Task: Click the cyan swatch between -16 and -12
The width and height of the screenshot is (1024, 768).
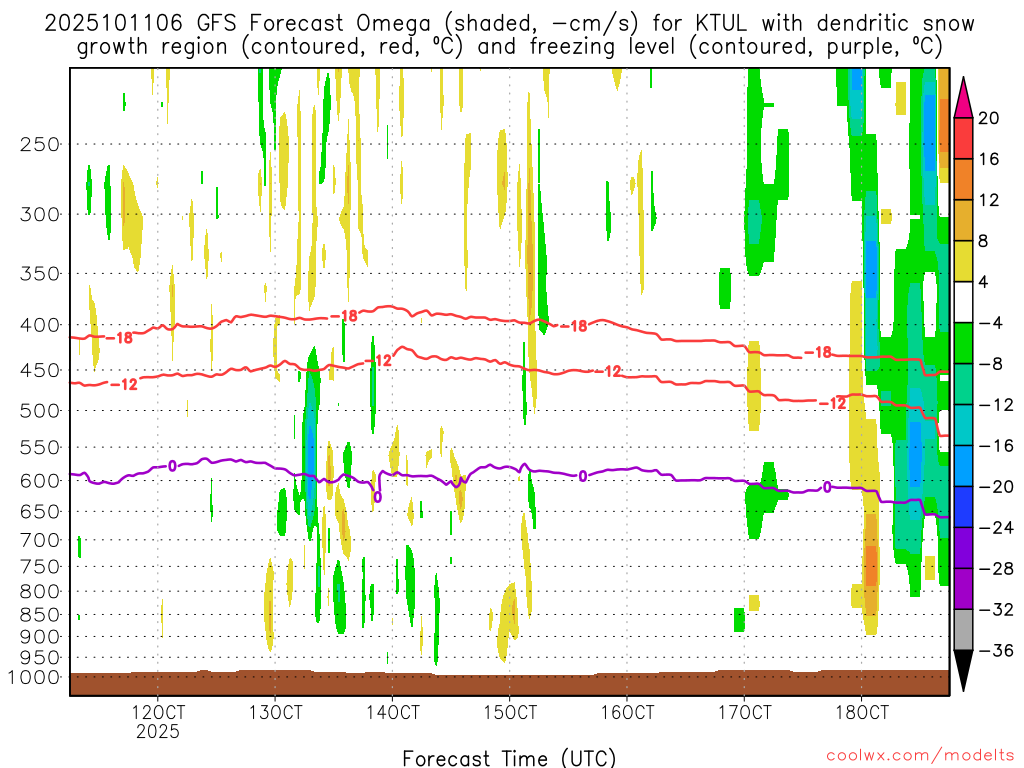Action: (963, 425)
